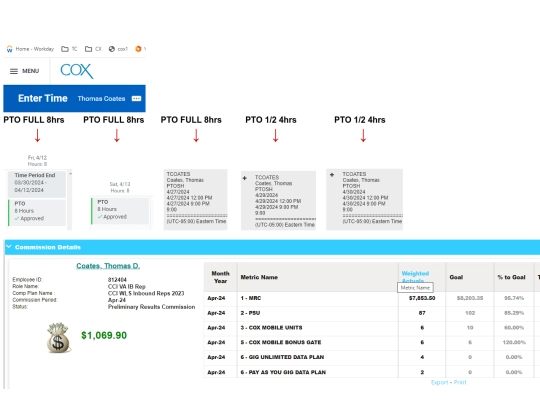The image size is (540, 405).
Task: Open the Coates, Thomas D. profile link
Action: 108,266
